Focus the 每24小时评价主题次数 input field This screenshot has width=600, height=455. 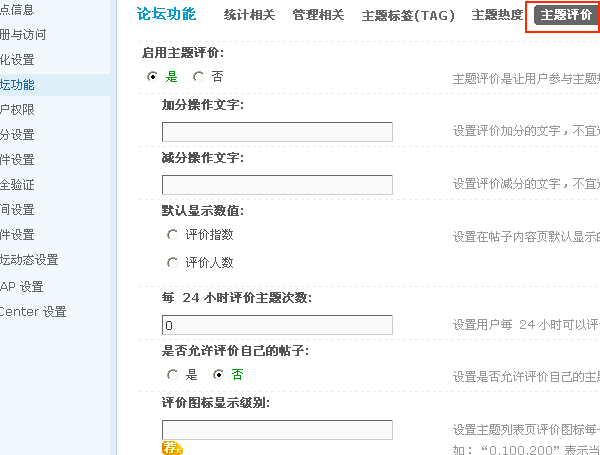coord(277,325)
